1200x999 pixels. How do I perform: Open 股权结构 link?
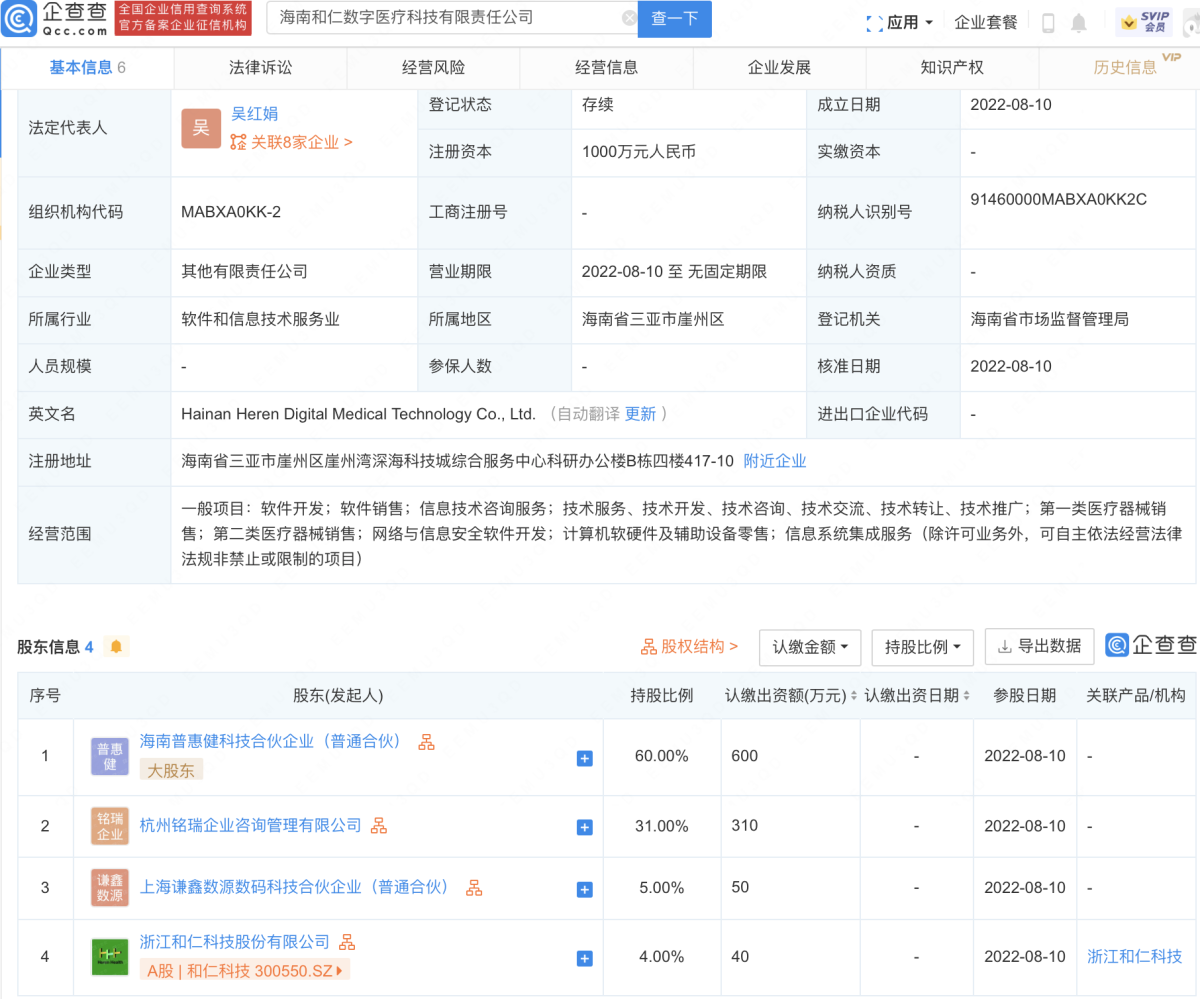[x=689, y=646]
